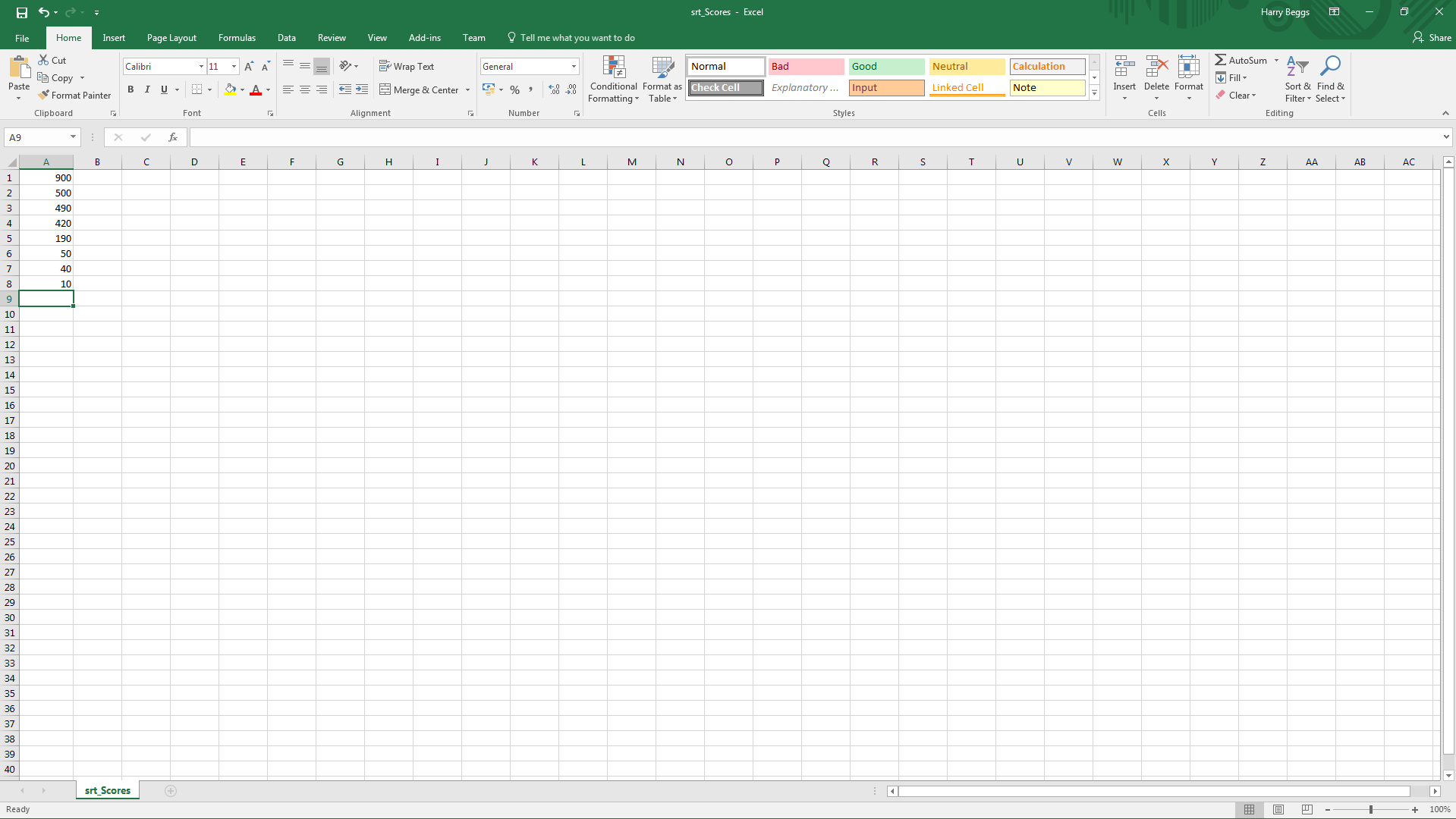Add a new worksheet
The width and height of the screenshot is (1456, 819).
pos(171,791)
